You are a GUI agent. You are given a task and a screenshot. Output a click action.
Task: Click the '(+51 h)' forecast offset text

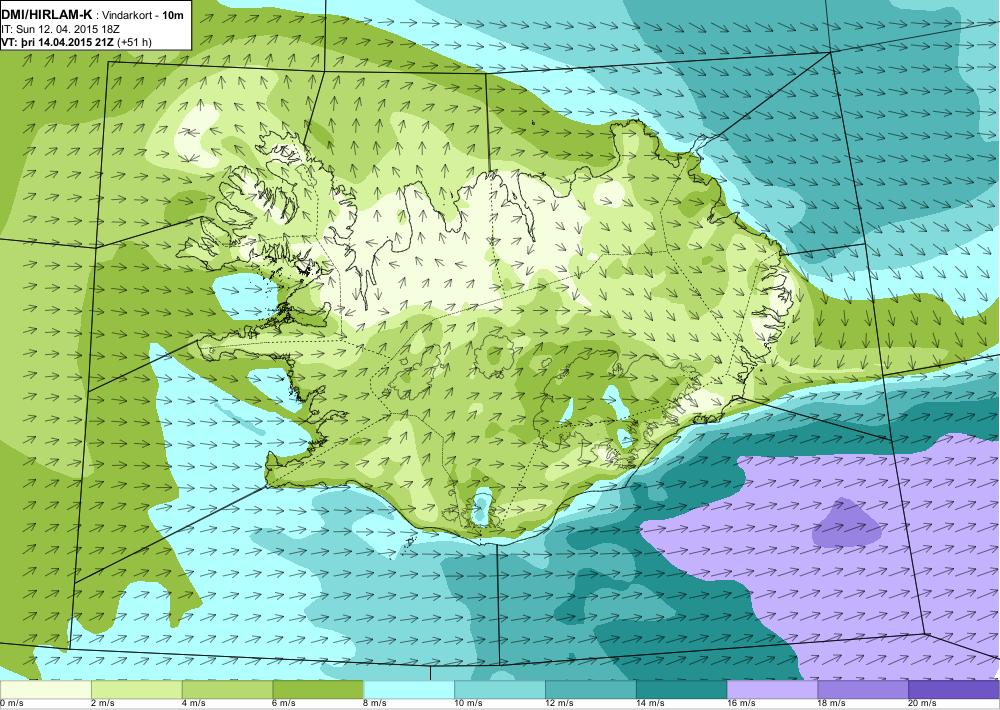click(x=135, y=42)
